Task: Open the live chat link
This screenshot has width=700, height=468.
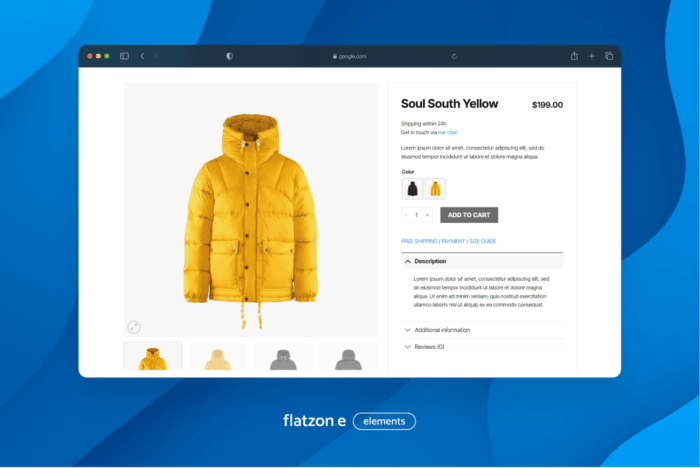Action: coord(447,132)
